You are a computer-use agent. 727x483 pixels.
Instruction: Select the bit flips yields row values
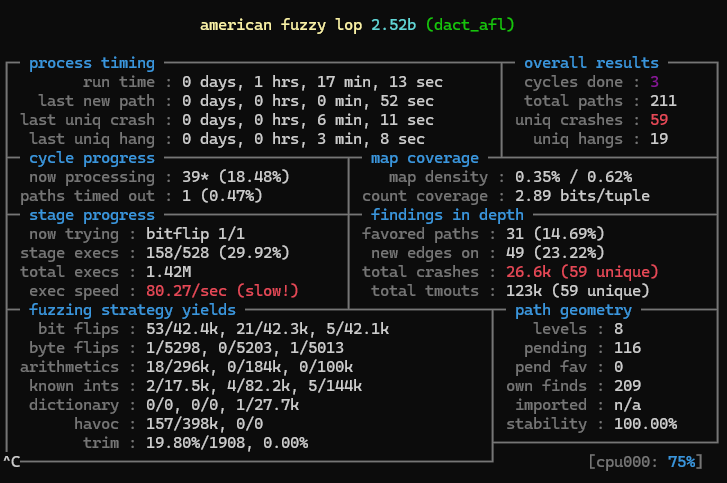click(267, 329)
